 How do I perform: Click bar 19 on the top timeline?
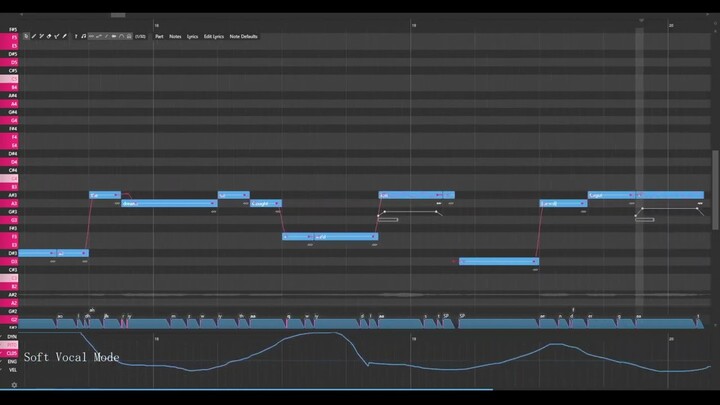414,26
